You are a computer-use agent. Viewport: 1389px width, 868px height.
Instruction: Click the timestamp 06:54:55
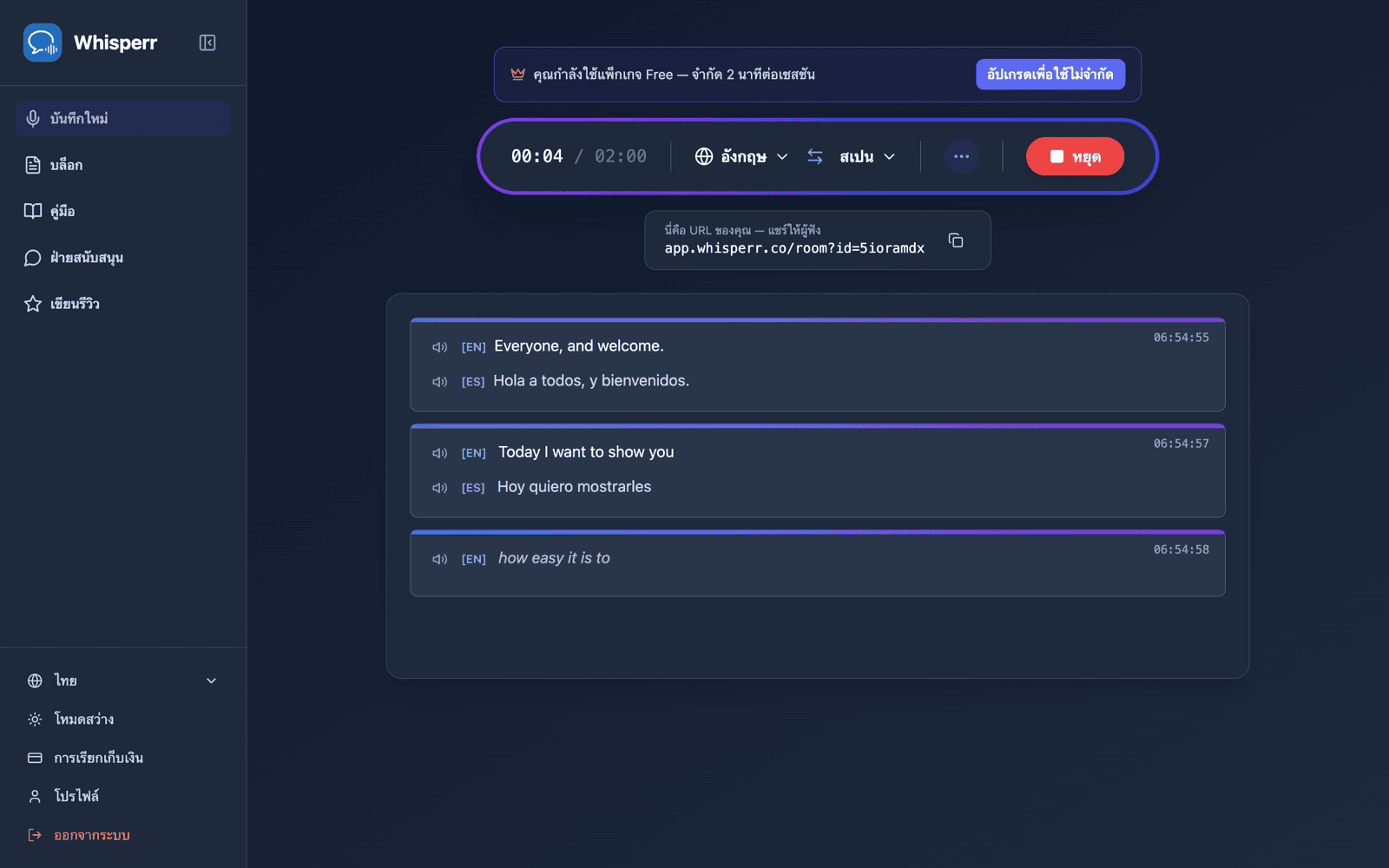[1181, 338]
